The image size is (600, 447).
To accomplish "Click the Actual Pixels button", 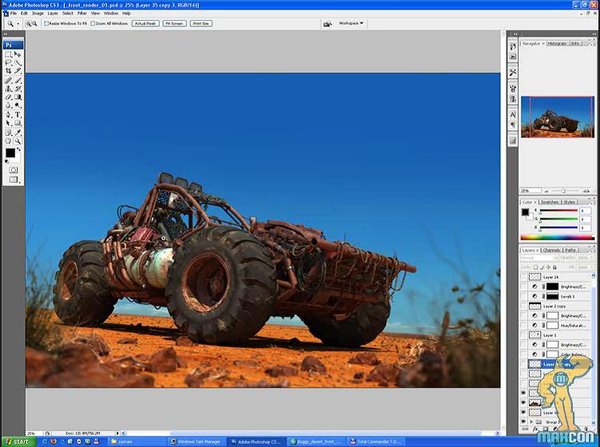I will pos(145,24).
